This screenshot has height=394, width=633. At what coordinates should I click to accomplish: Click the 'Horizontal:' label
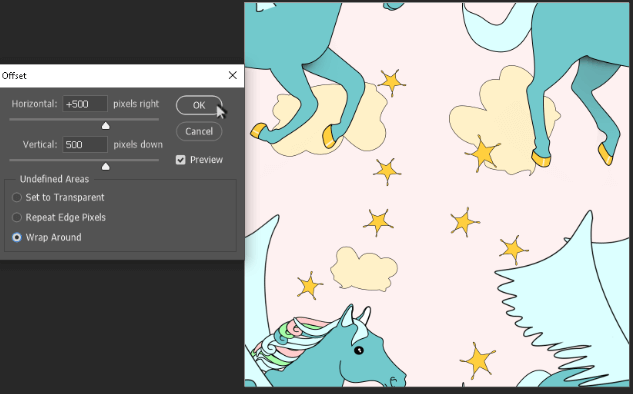(x=34, y=104)
